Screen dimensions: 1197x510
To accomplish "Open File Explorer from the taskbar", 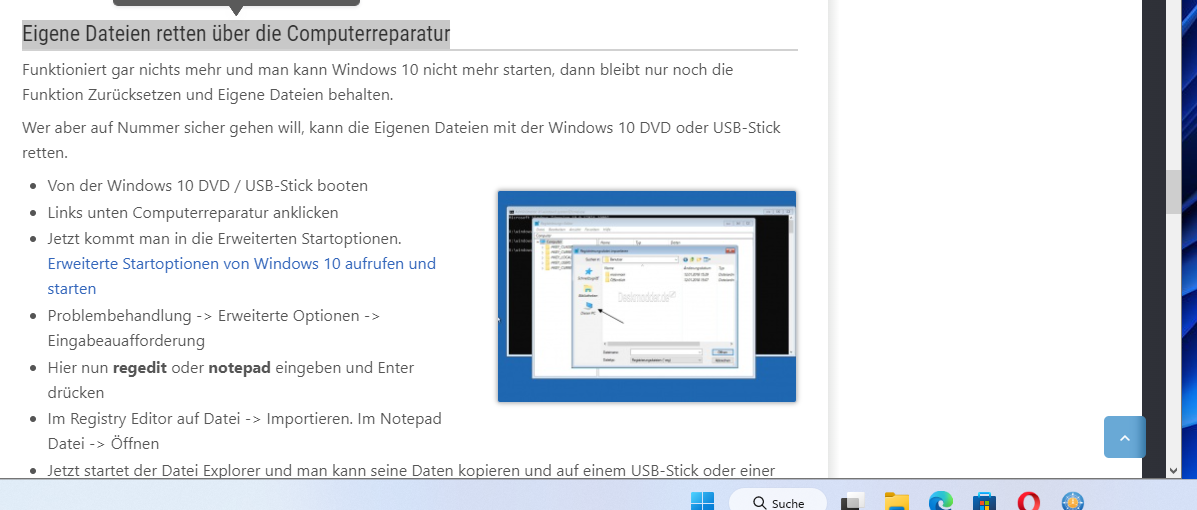I will (897, 501).
